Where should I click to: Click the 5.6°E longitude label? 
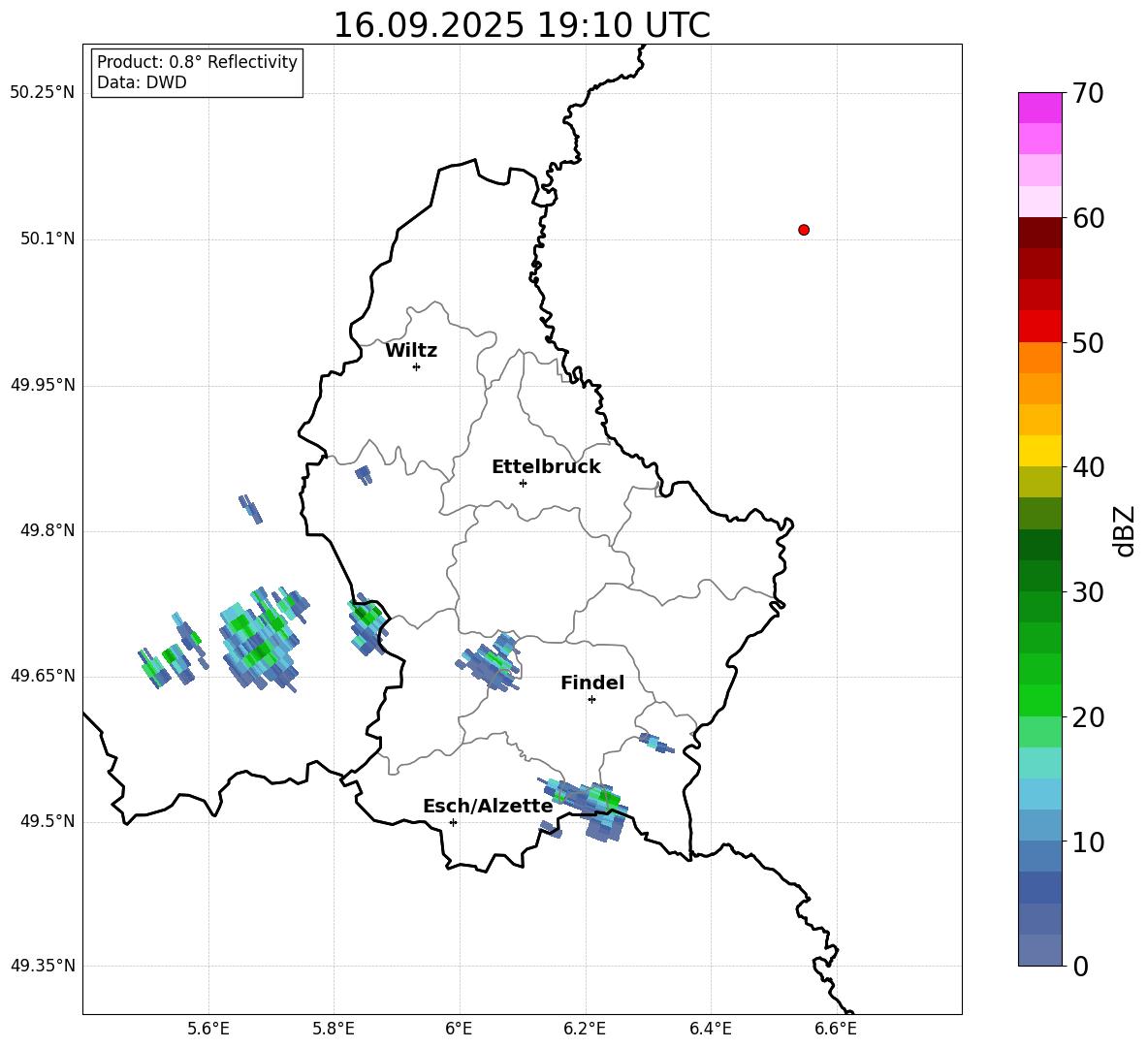click(x=208, y=1029)
